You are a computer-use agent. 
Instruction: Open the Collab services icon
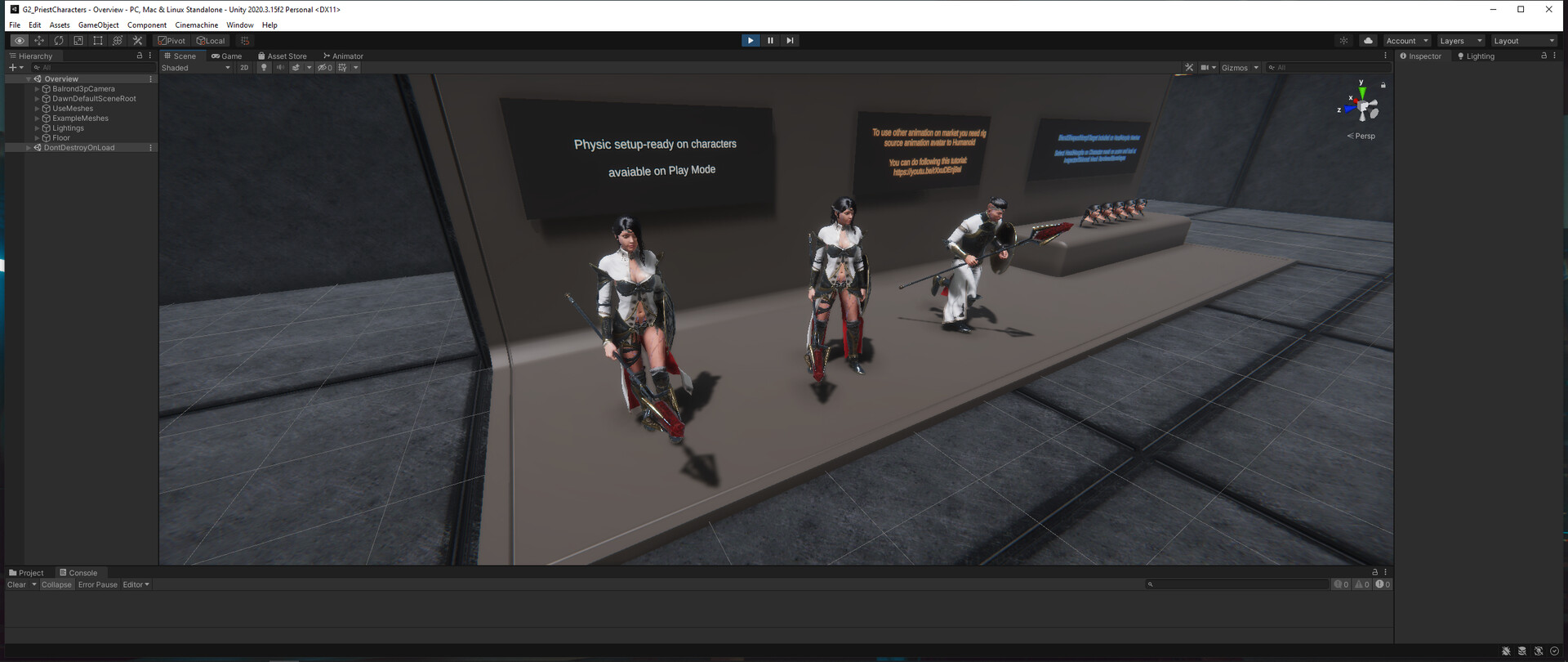1343,40
